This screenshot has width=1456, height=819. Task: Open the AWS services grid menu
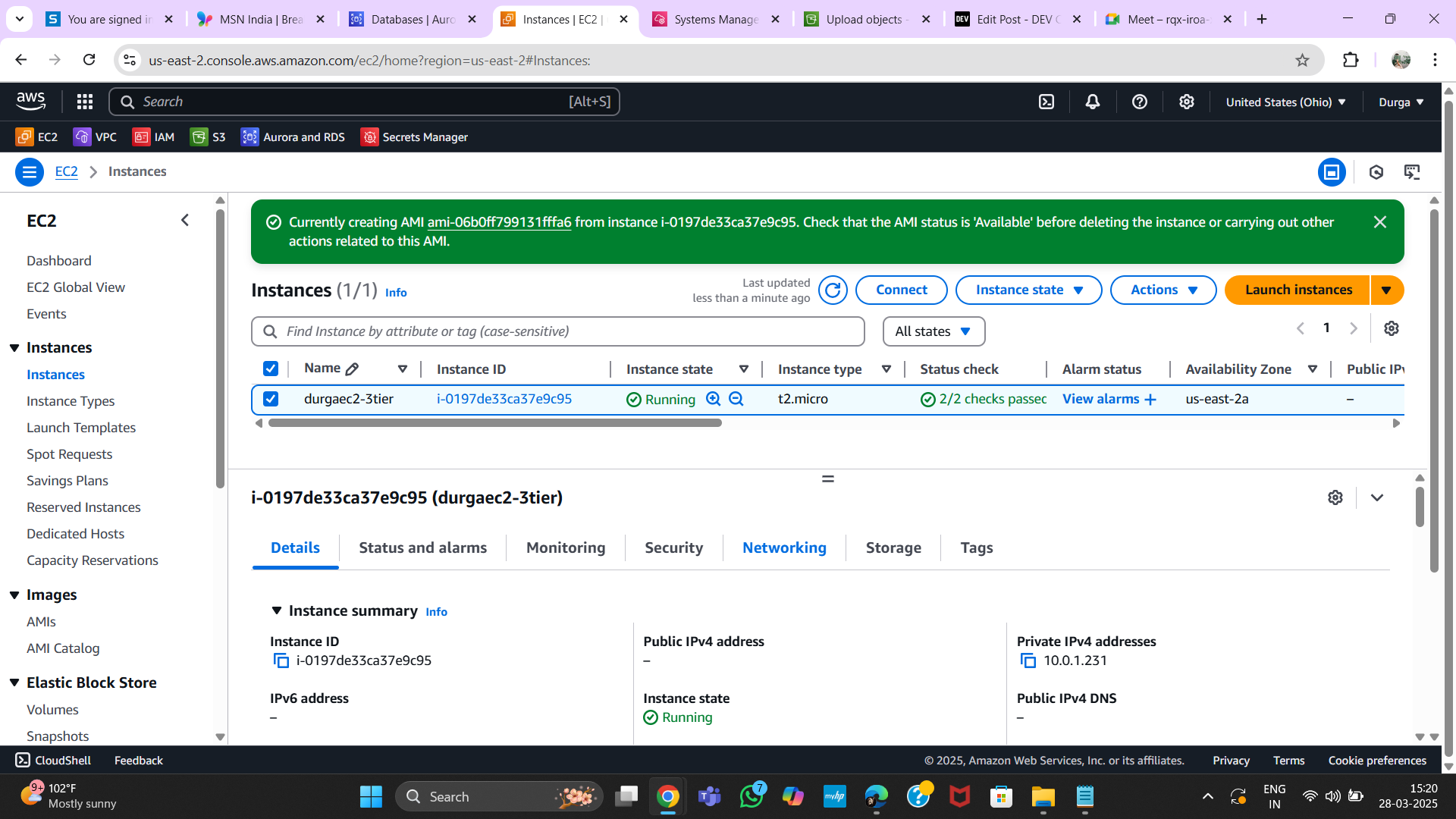coord(85,102)
